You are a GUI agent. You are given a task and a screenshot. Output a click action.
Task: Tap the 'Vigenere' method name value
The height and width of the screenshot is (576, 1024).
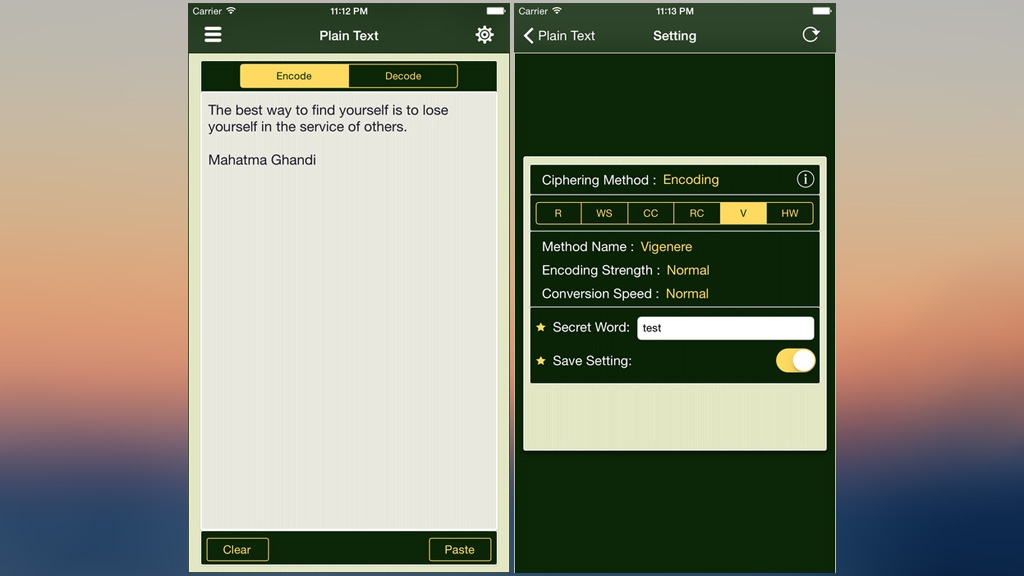[666, 247]
